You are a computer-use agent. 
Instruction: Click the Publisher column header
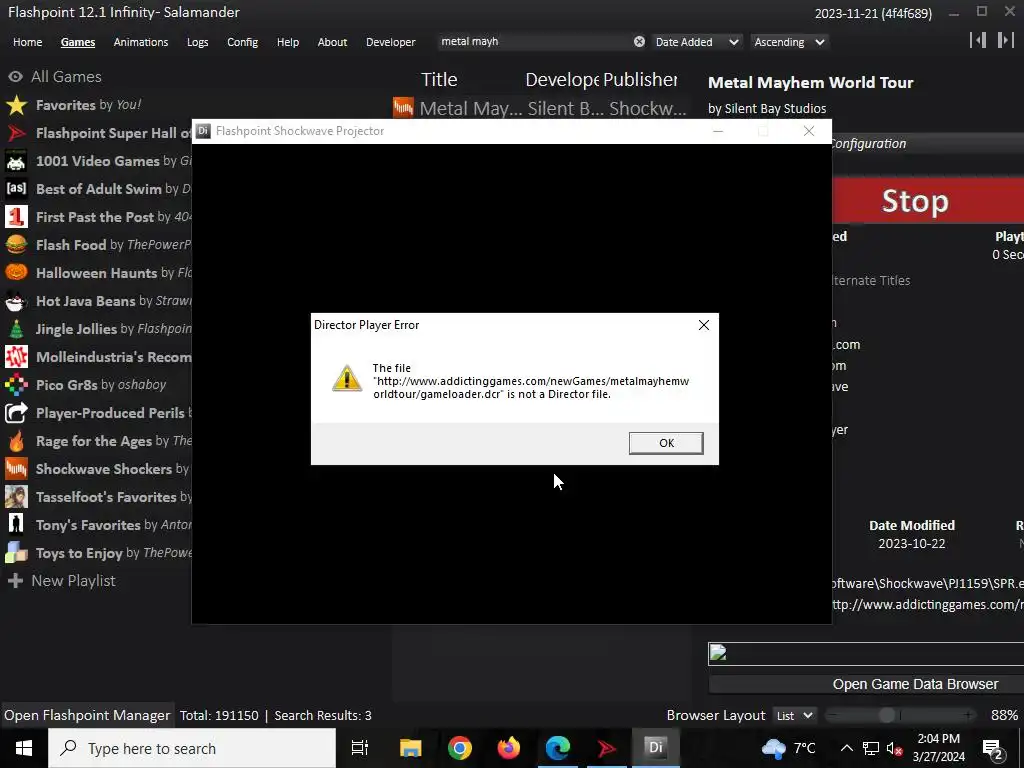[x=640, y=80]
